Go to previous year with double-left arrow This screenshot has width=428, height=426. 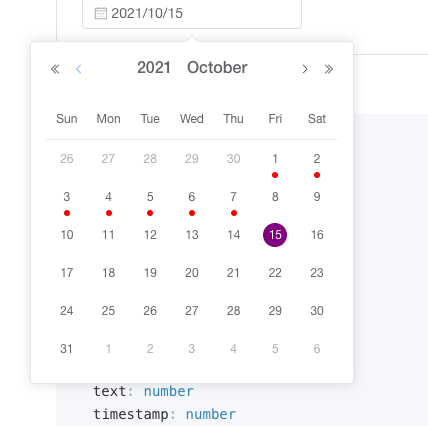(55, 69)
